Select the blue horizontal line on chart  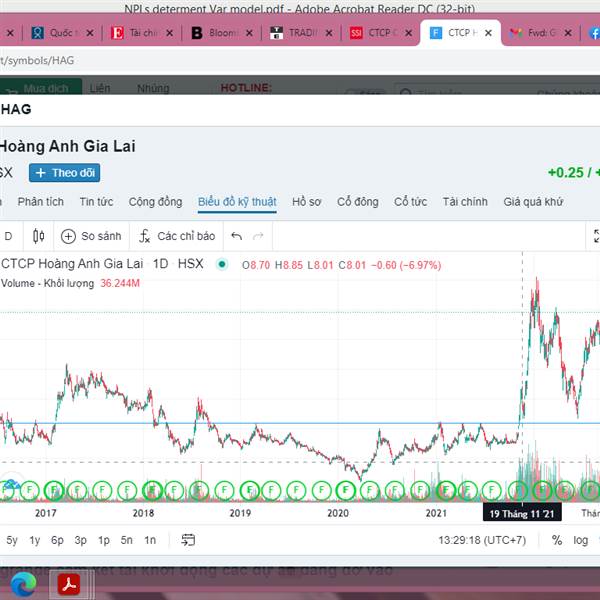(x=300, y=423)
